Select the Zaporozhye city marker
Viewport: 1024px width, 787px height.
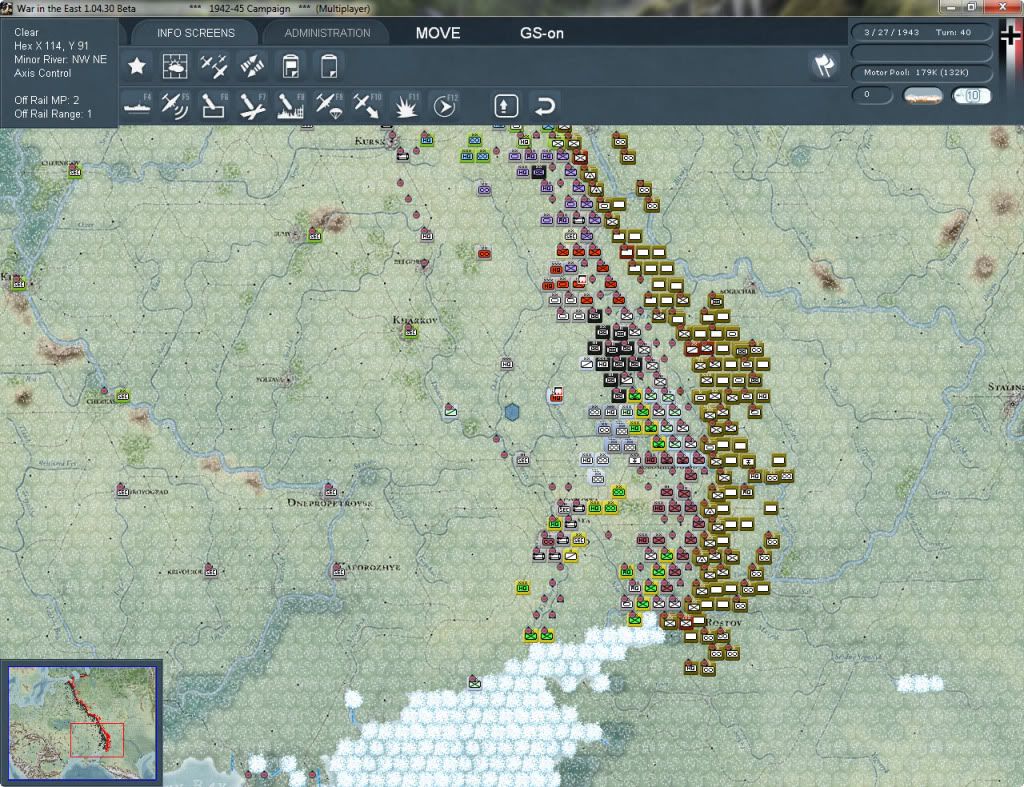(x=338, y=571)
